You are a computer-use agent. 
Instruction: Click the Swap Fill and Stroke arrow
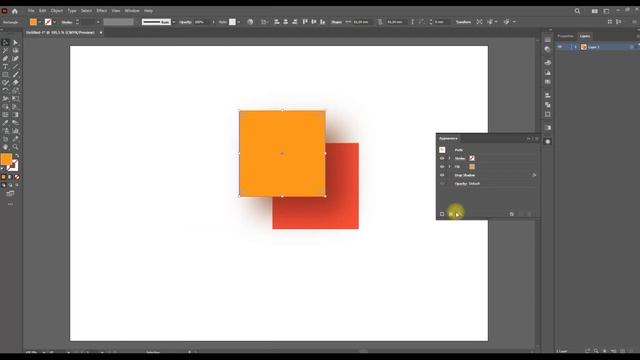coord(17,156)
